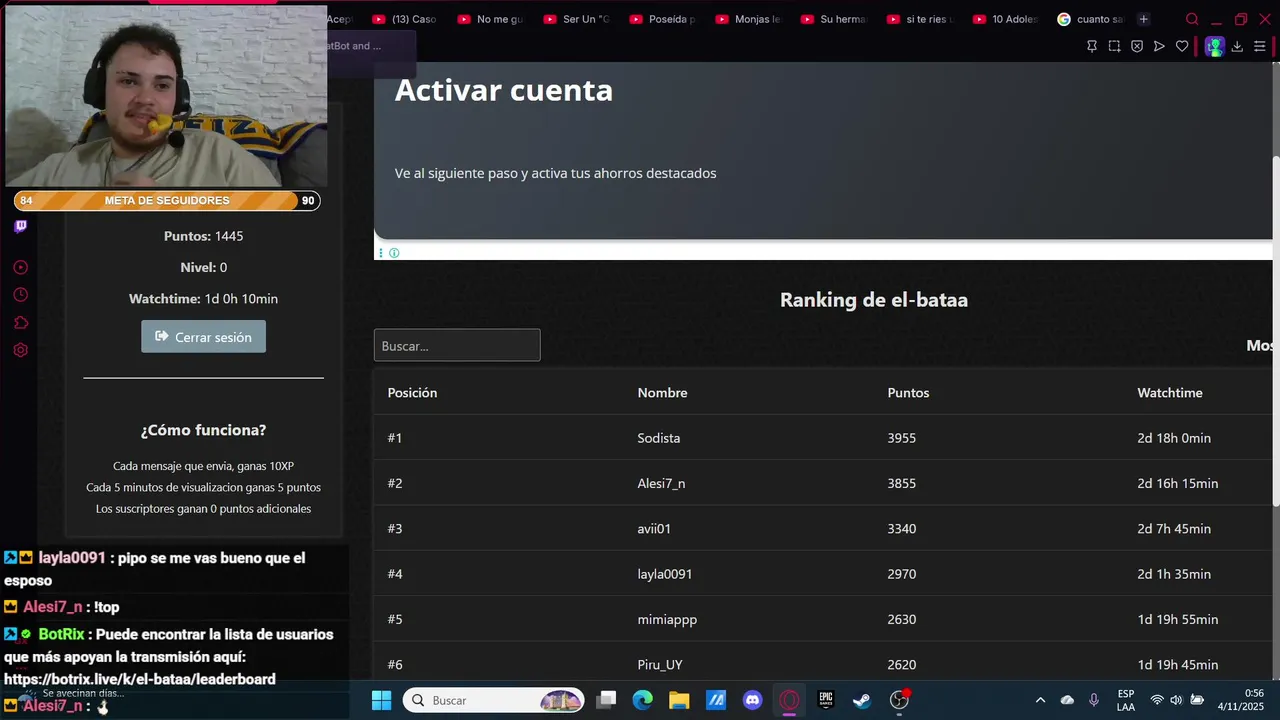The height and width of the screenshot is (720, 1280).
Task: Switch to 'Ser Un' YouTube tab
Action: click(x=576, y=19)
